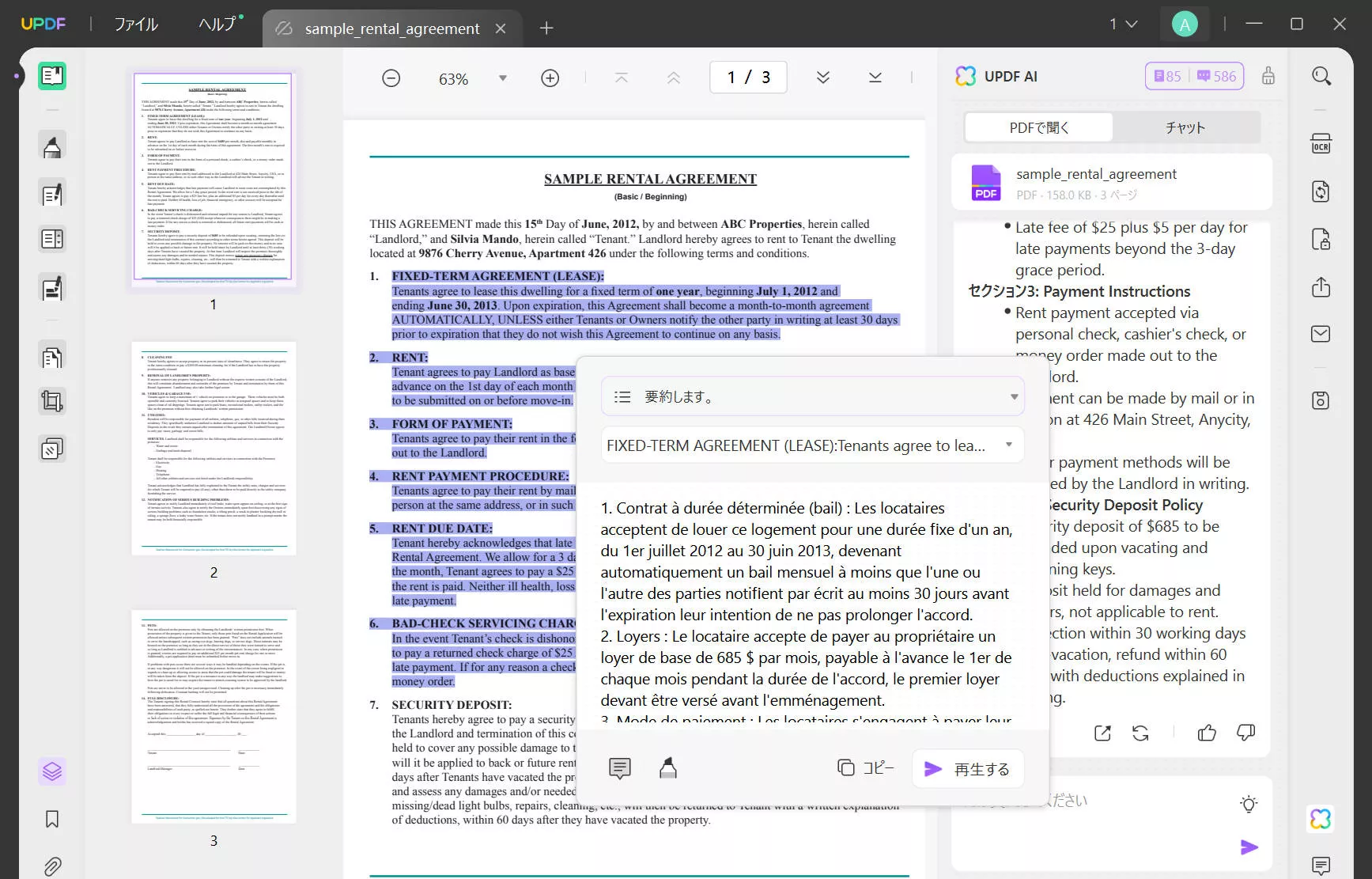Open the ヘルプ menu
Screen dimensions: 1372x879
click(219, 24)
